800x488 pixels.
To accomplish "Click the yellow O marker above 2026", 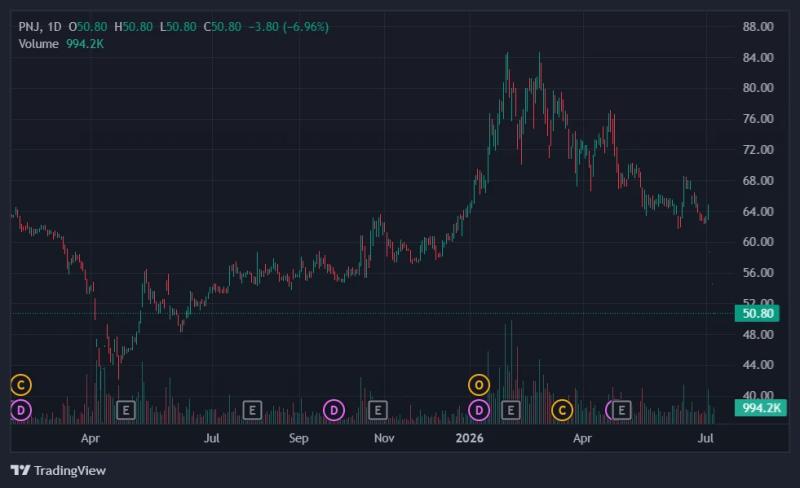I will pyautogui.click(x=479, y=385).
